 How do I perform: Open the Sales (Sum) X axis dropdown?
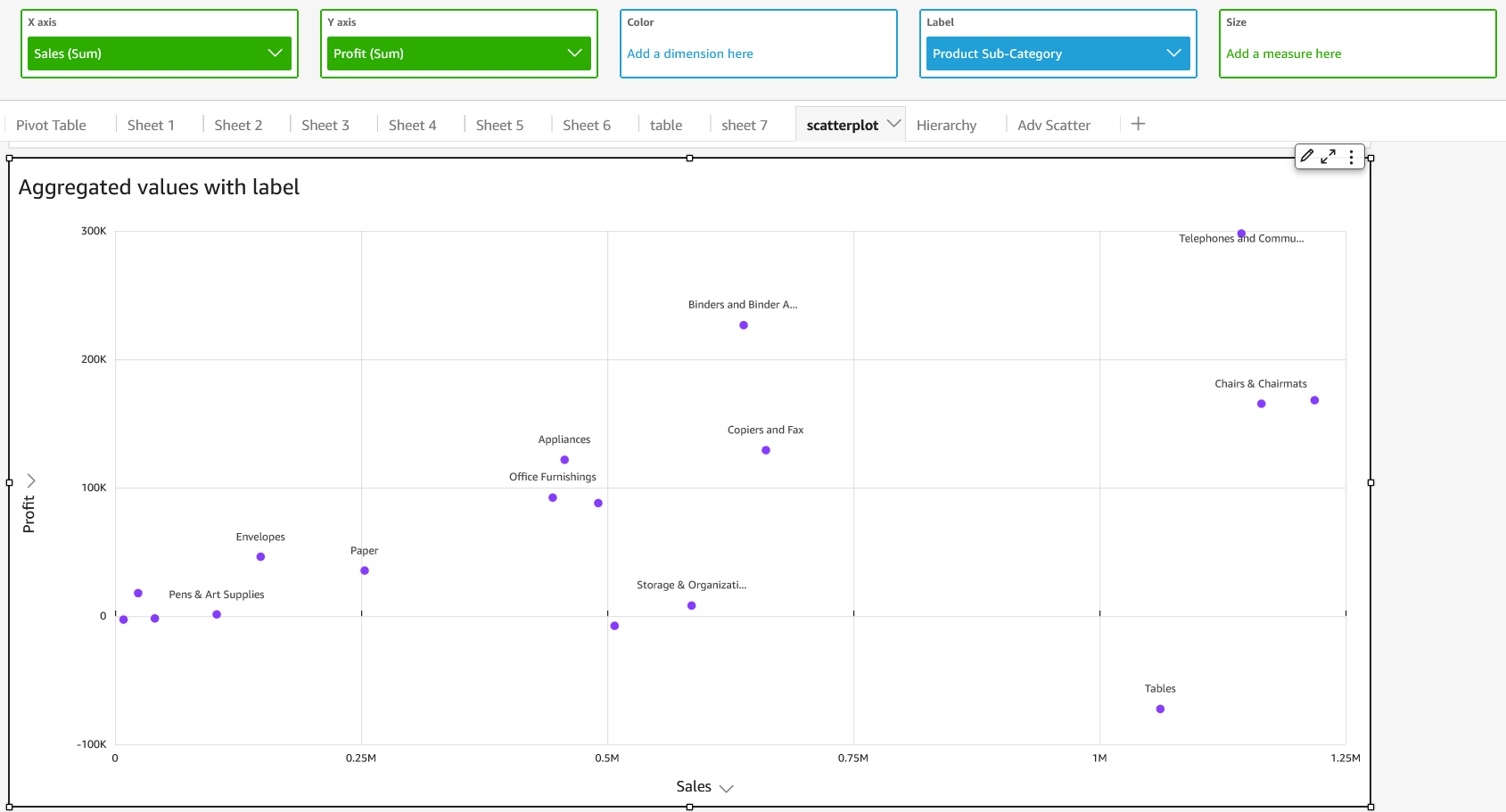[275, 53]
